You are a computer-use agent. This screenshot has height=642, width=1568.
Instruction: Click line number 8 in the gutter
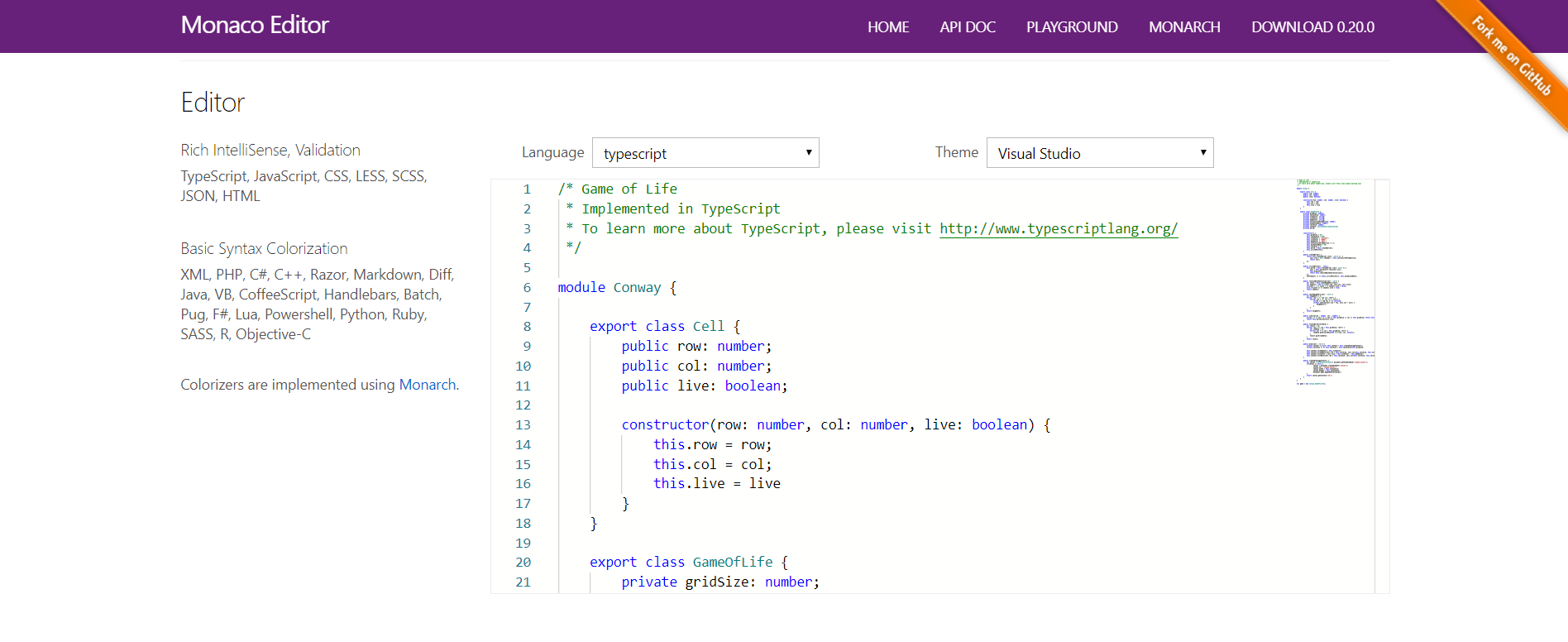(527, 327)
